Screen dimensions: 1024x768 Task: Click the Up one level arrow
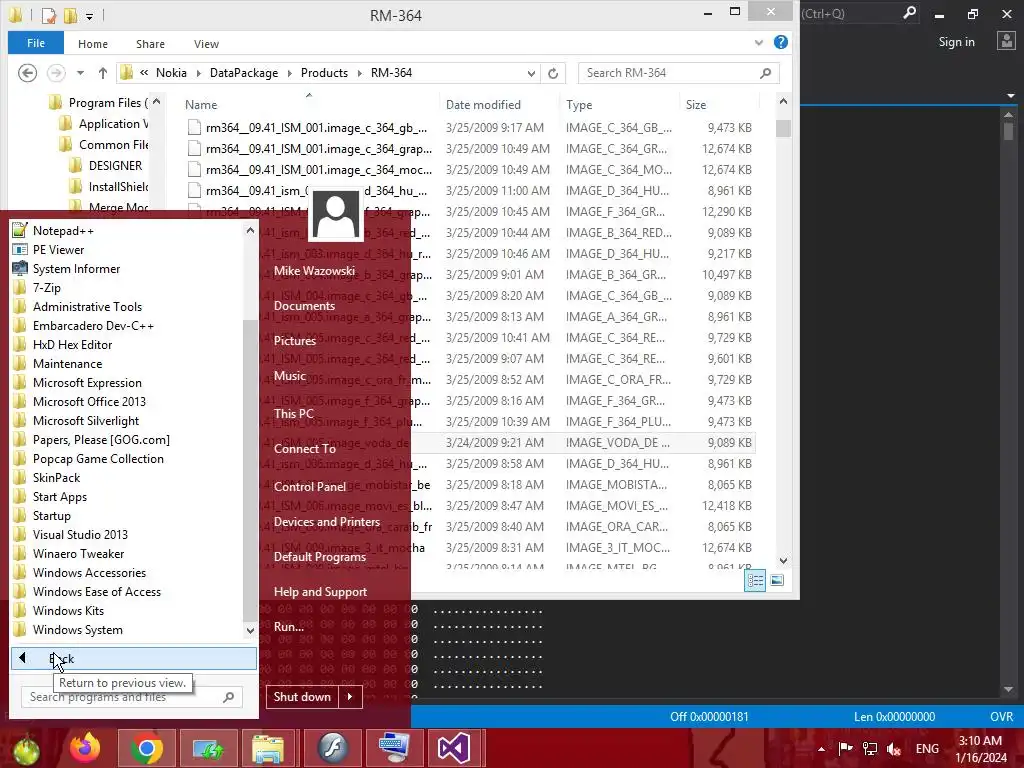[103, 73]
